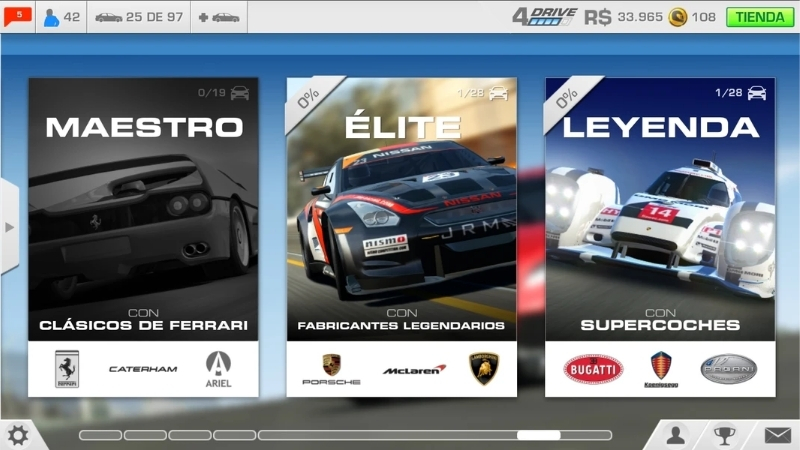The image size is (800, 450).
Task: Open the mail envelope icon
Action: pyautogui.click(x=778, y=435)
